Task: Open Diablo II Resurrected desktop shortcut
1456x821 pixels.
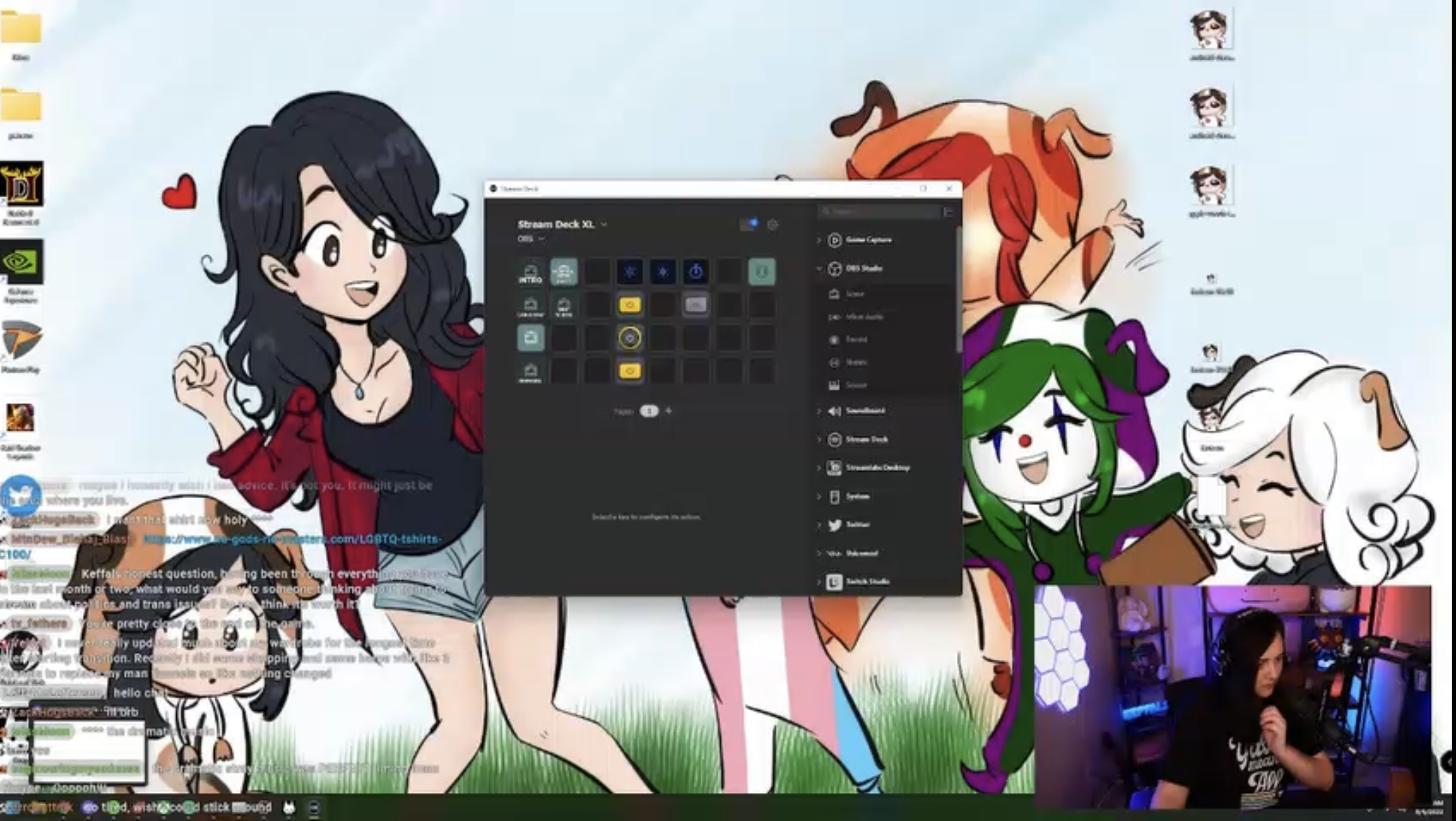Action: 21,193
